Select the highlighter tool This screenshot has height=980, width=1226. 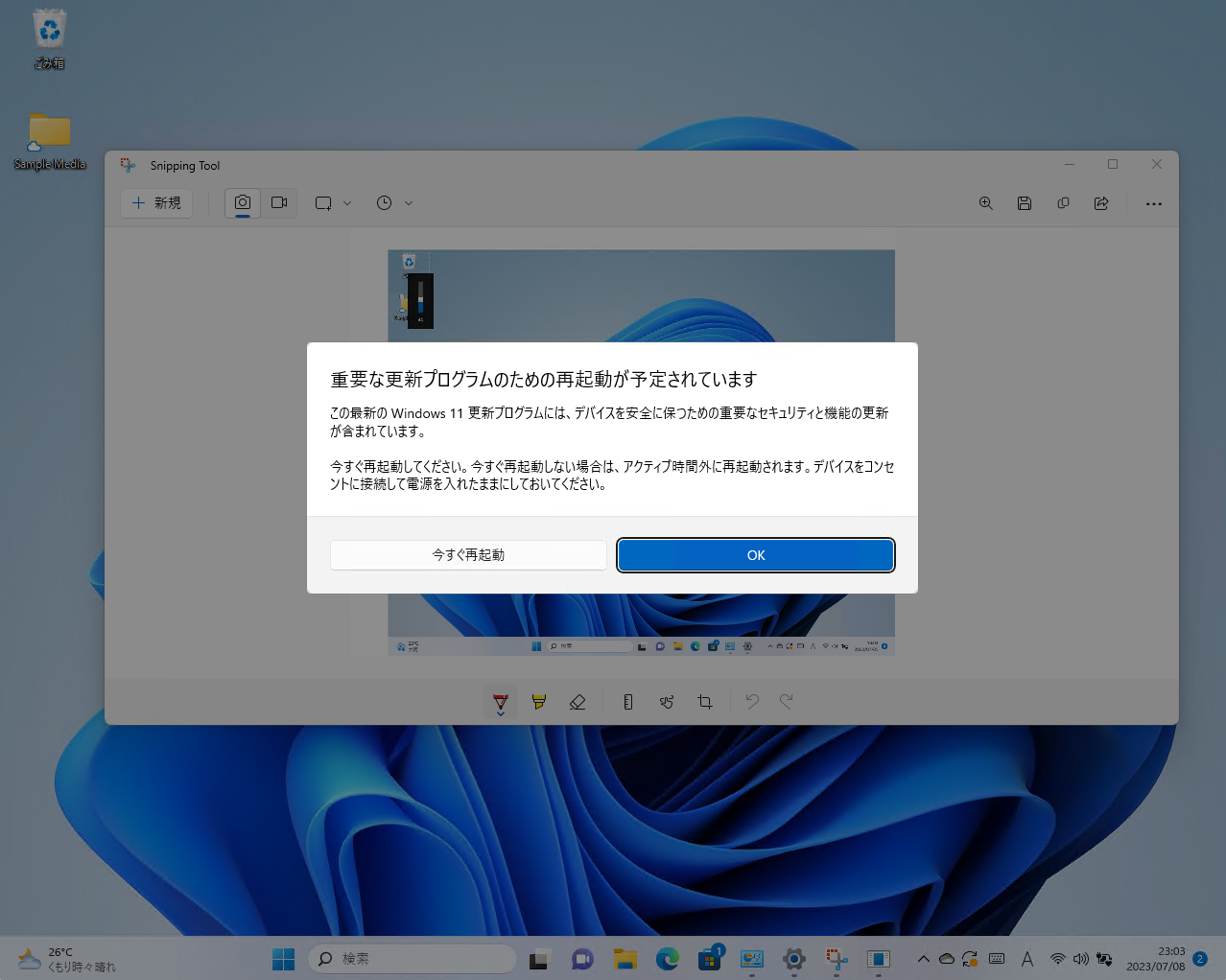coord(538,701)
